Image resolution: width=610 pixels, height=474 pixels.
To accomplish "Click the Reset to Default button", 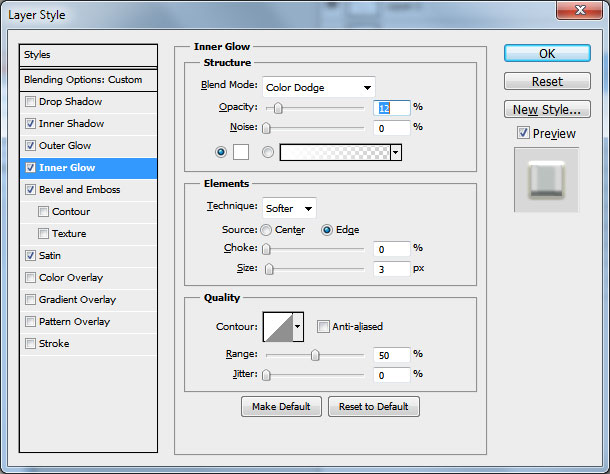I will point(374,407).
